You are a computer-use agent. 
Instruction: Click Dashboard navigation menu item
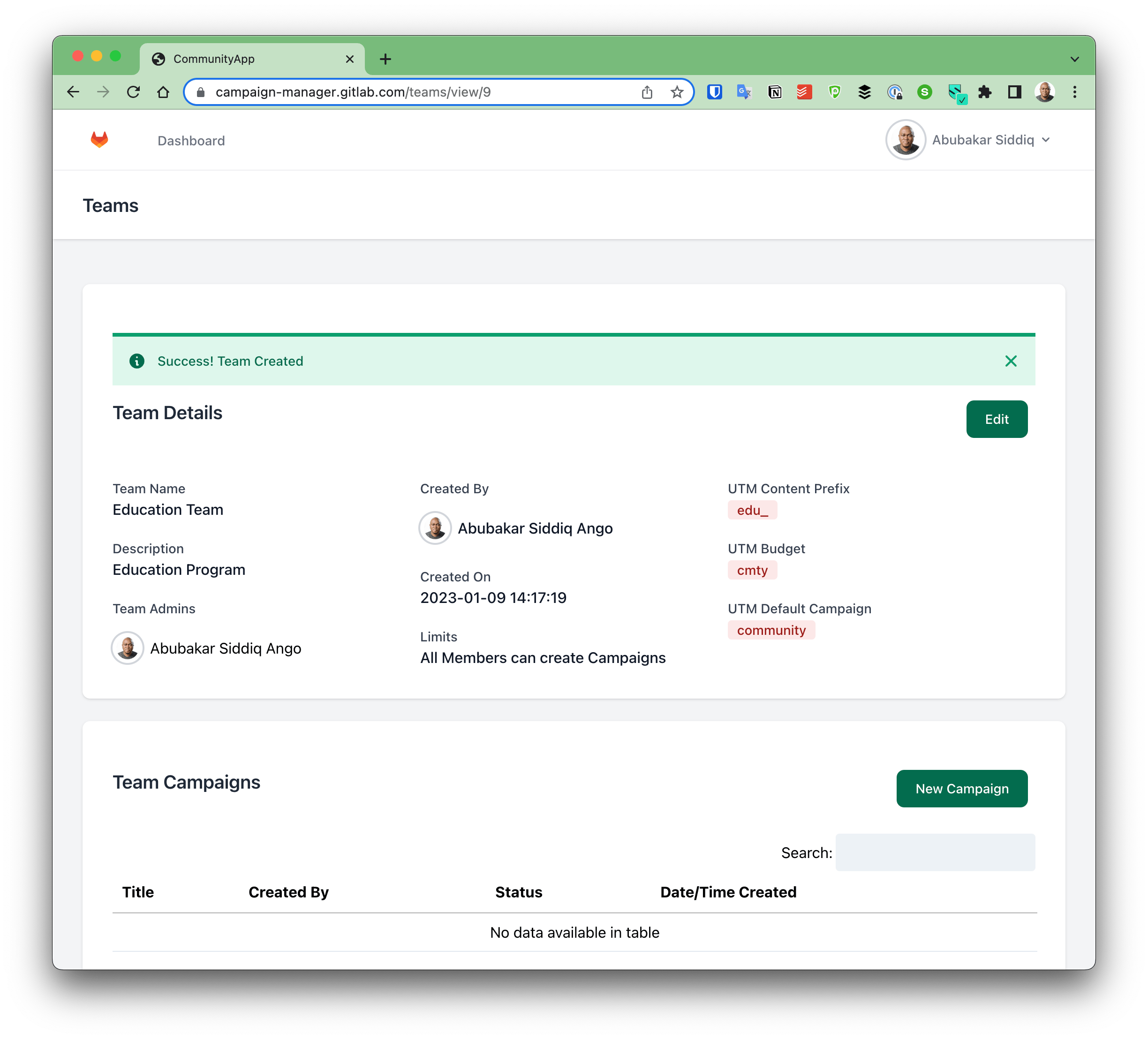point(191,140)
